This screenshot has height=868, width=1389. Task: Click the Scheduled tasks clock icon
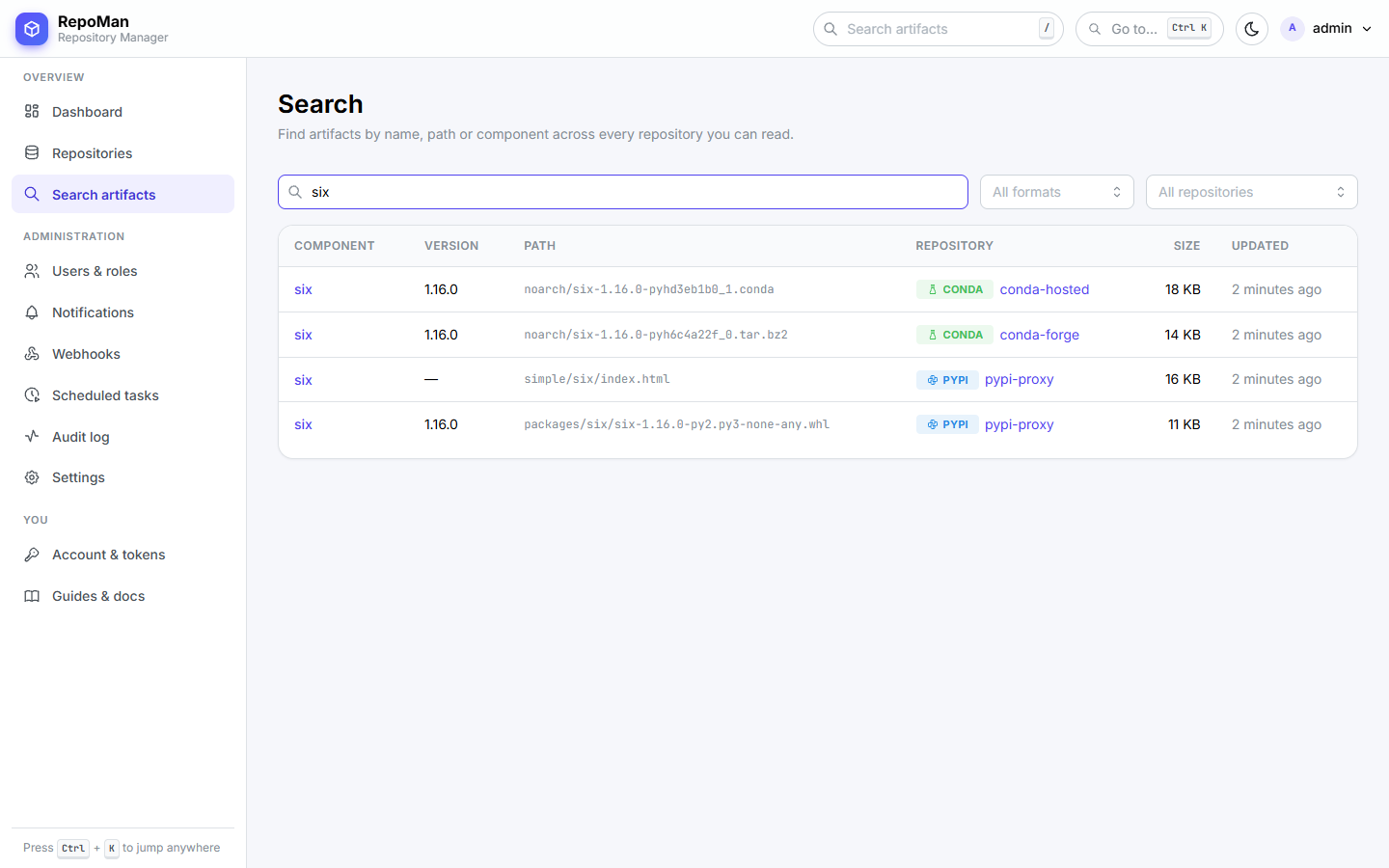click(x=32, y=395)
